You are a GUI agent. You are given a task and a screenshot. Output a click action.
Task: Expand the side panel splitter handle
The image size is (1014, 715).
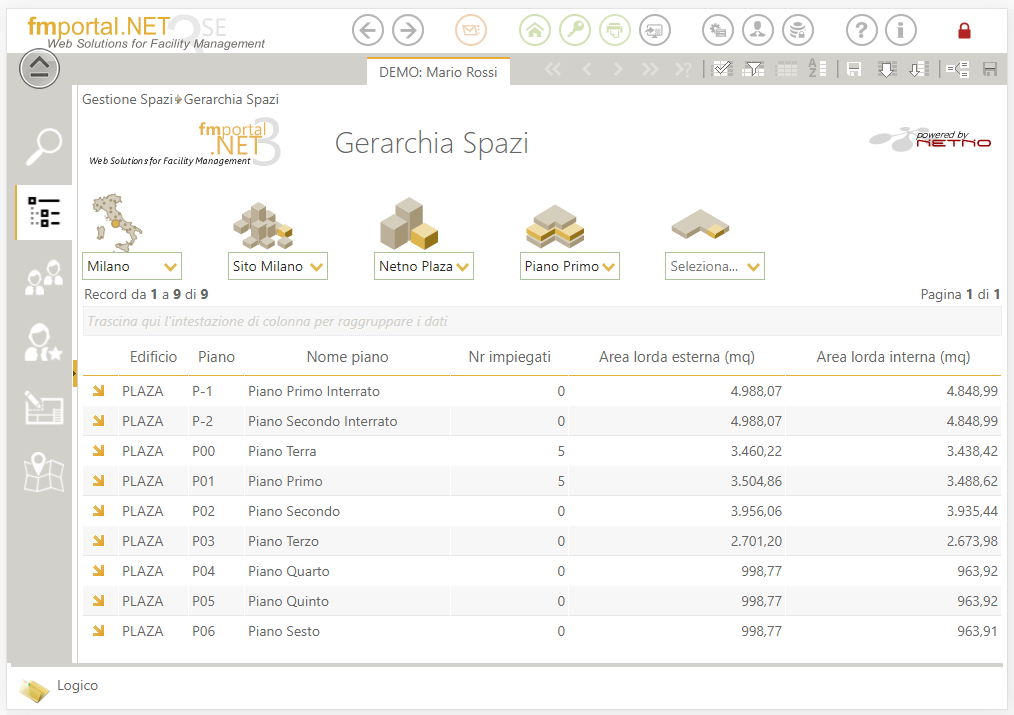click(74, 374)
